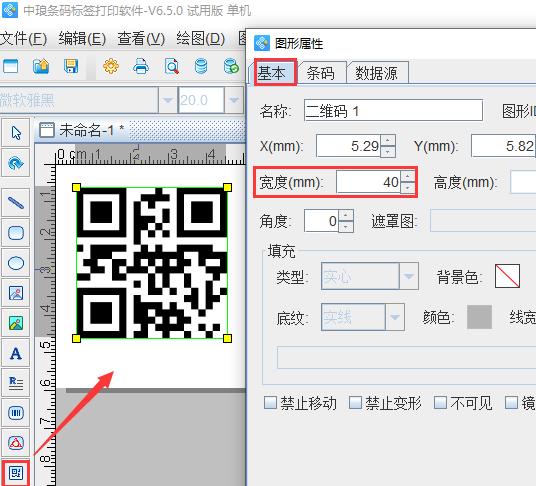Open the 查看(V) menu
Viewport: 536px width, 486px height.
(141, 38)
